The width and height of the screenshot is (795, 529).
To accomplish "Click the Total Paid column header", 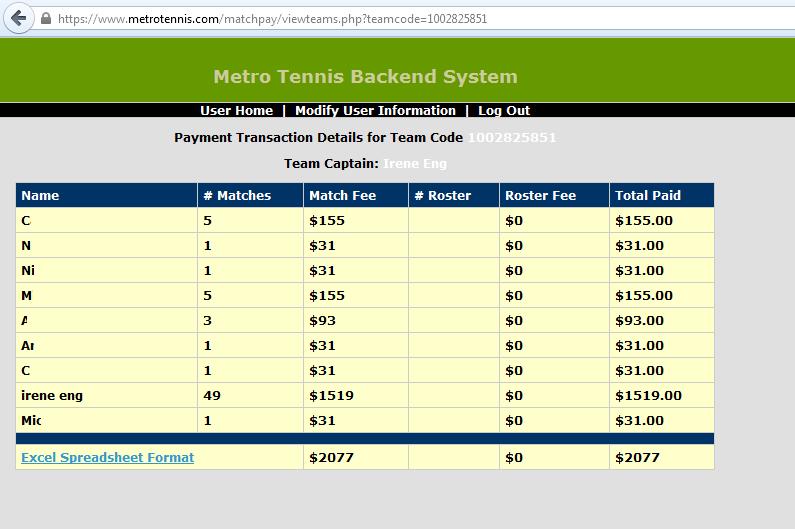I will click(648, 195).
